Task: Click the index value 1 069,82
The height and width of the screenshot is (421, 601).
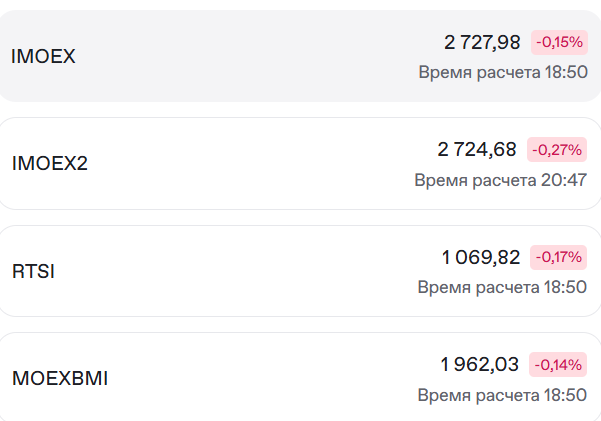Action: pos(481,257)
